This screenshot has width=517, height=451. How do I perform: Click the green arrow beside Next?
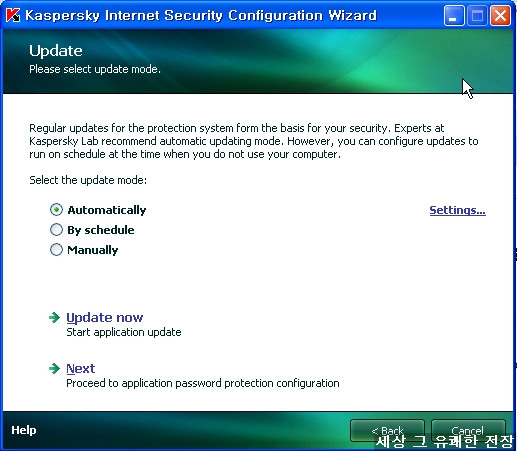coord(54,368)
